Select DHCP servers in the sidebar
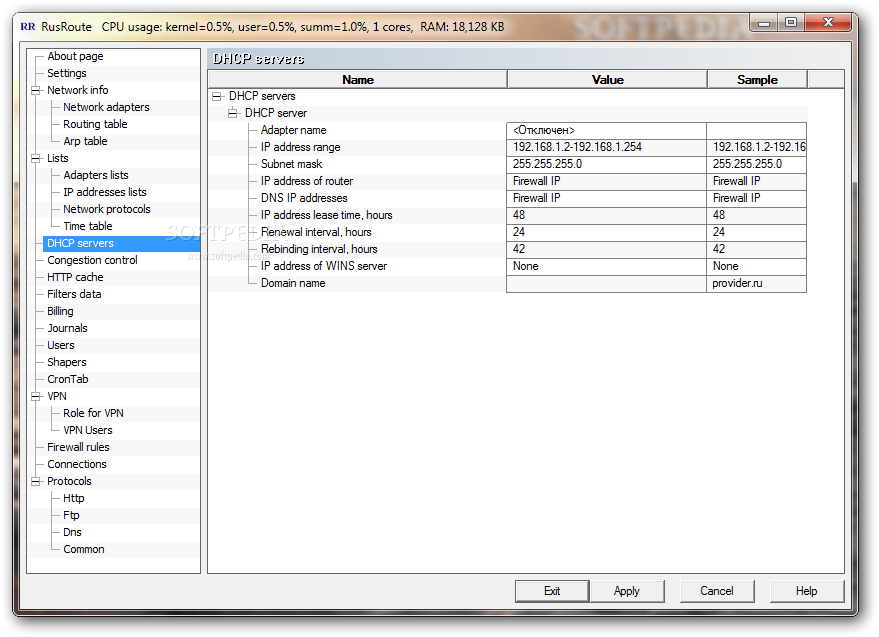This screenshot has height=637, width=879. (x=80, y=243)
